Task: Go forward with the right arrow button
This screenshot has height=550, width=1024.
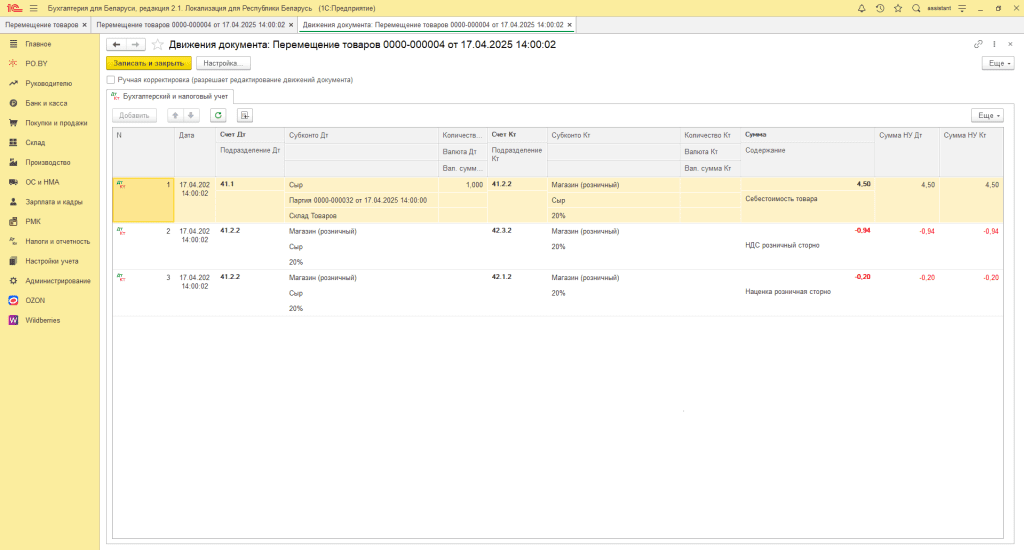Action: (135, 44)
